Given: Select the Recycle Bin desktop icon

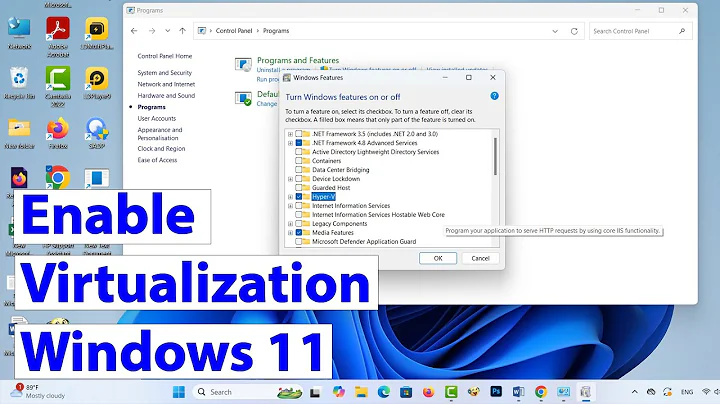Looking at the screenshot, I should pos(19,83).
